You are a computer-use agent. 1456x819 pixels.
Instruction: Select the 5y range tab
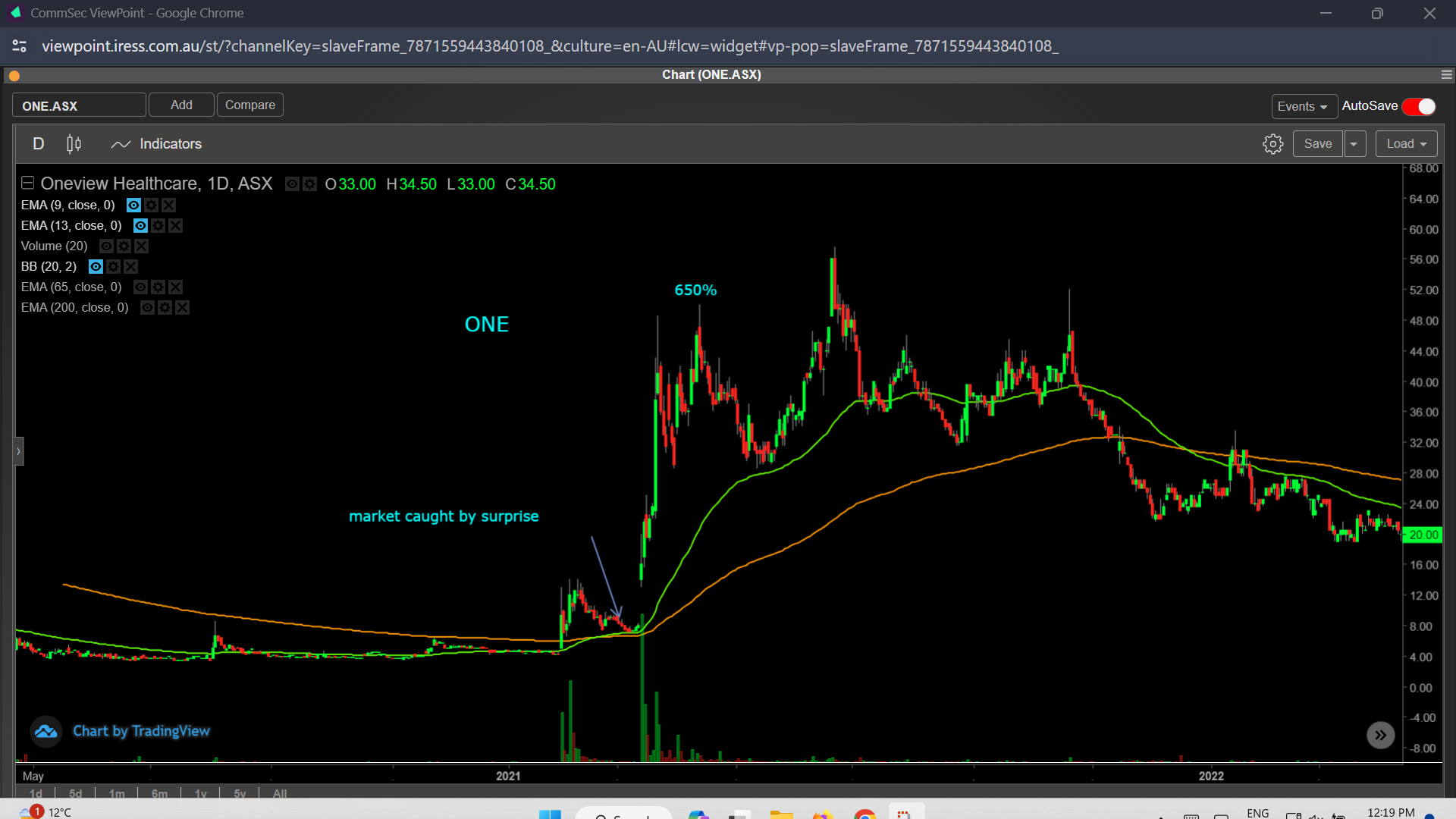(x=240, y=793)
